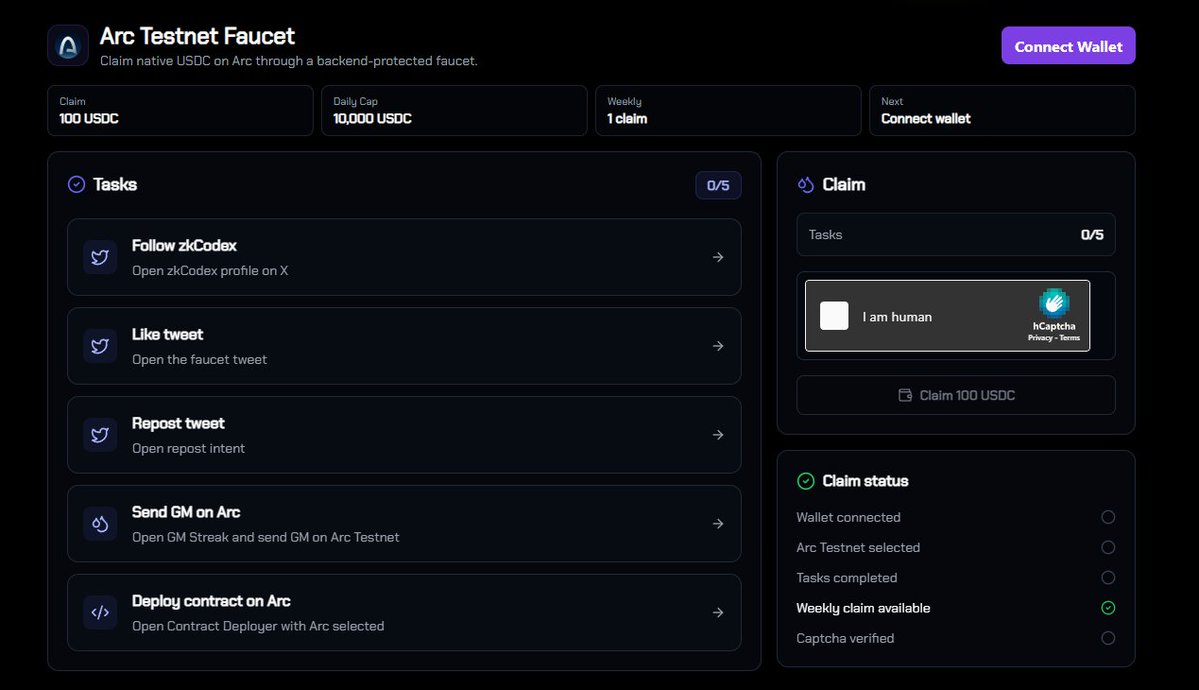Click the wallet icon in Claim 100 USDC button

pyautogui.click(x=905, y=395)
